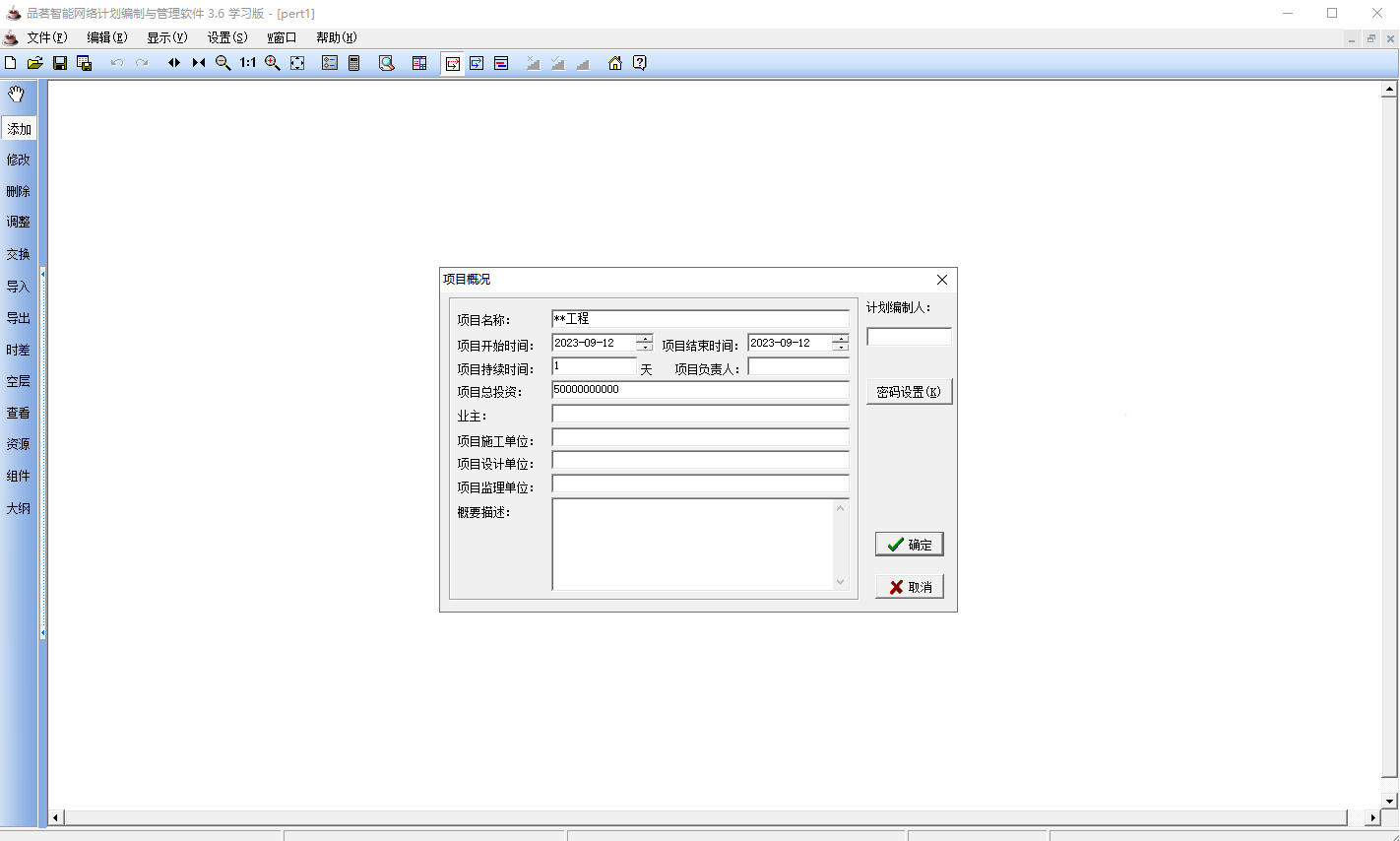
Task: Click the New file toolbar icon
Action: 11,63
